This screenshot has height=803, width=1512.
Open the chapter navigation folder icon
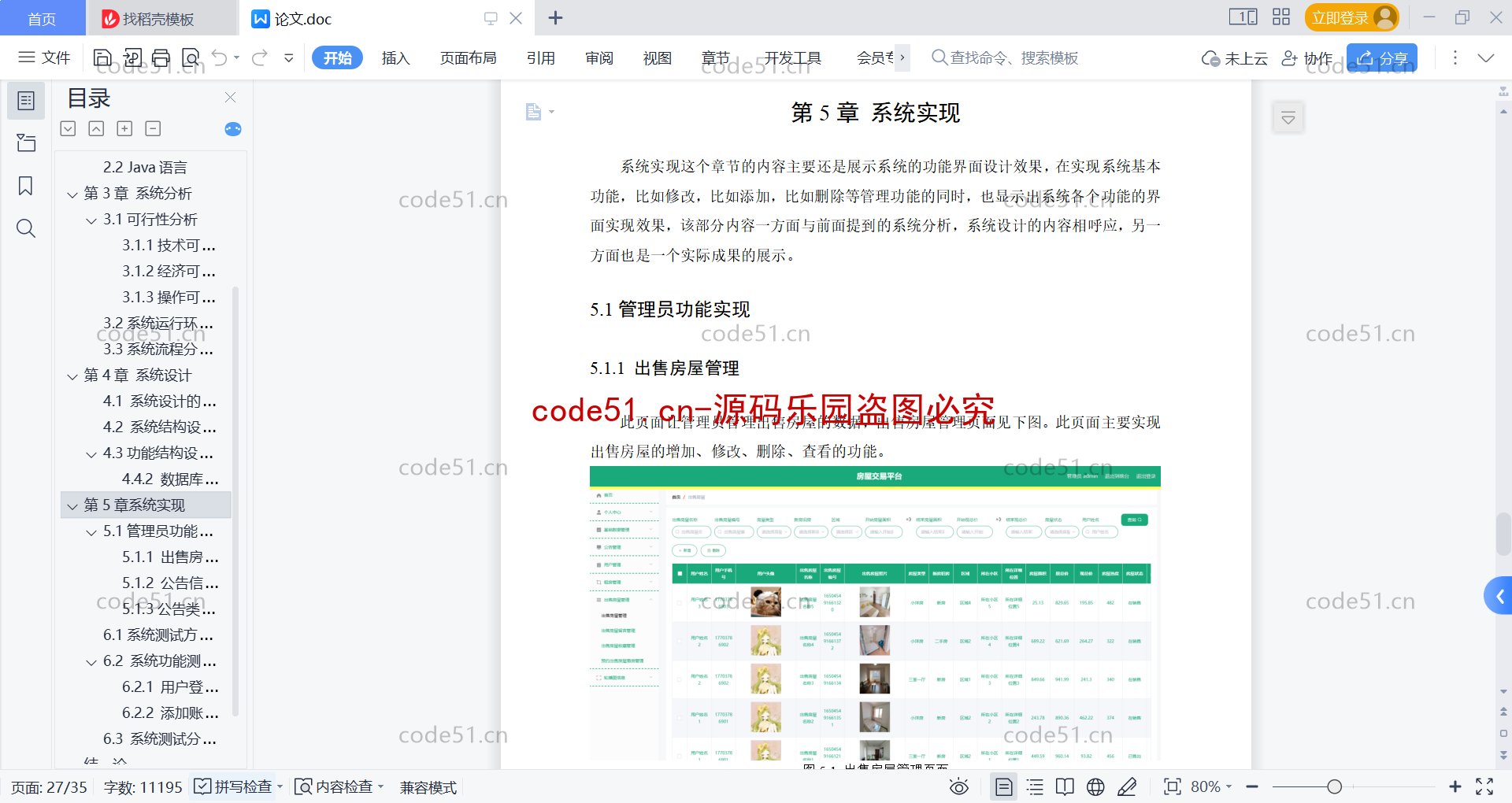click(x=26, y=143)
